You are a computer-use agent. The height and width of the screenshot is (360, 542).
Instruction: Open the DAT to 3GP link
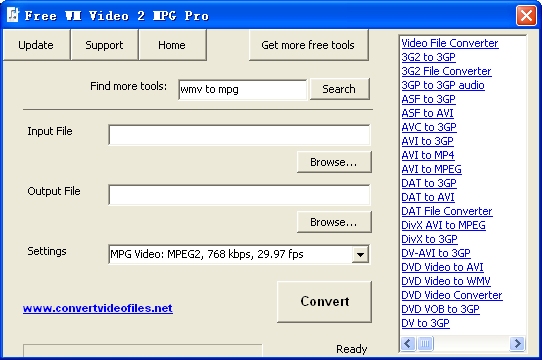429,183
